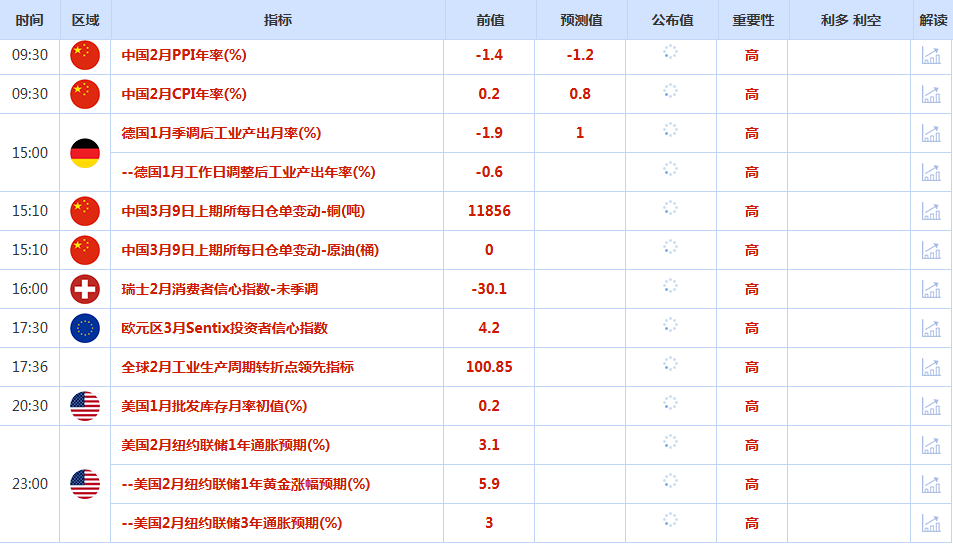This screenshot has height=544, width=953.
Task: Click the 利多 利空 column header
Action: tap(851, 20)
